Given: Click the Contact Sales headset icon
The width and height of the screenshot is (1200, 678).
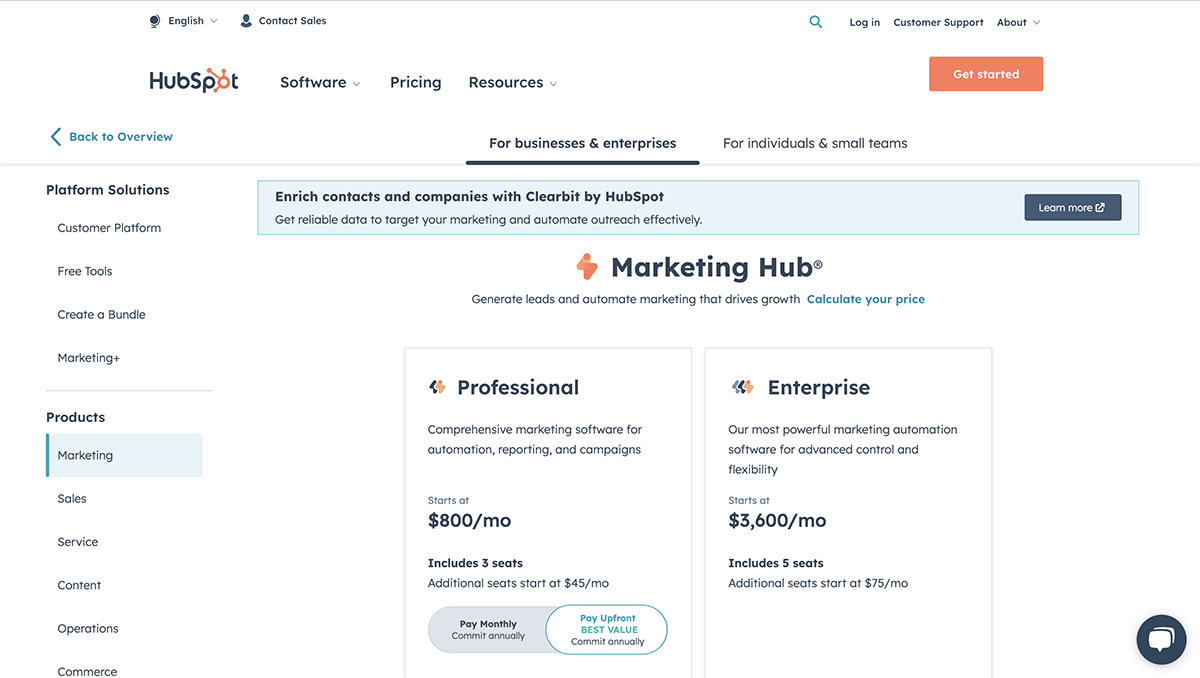Looking at the screenshot, I should click(245, 19).
